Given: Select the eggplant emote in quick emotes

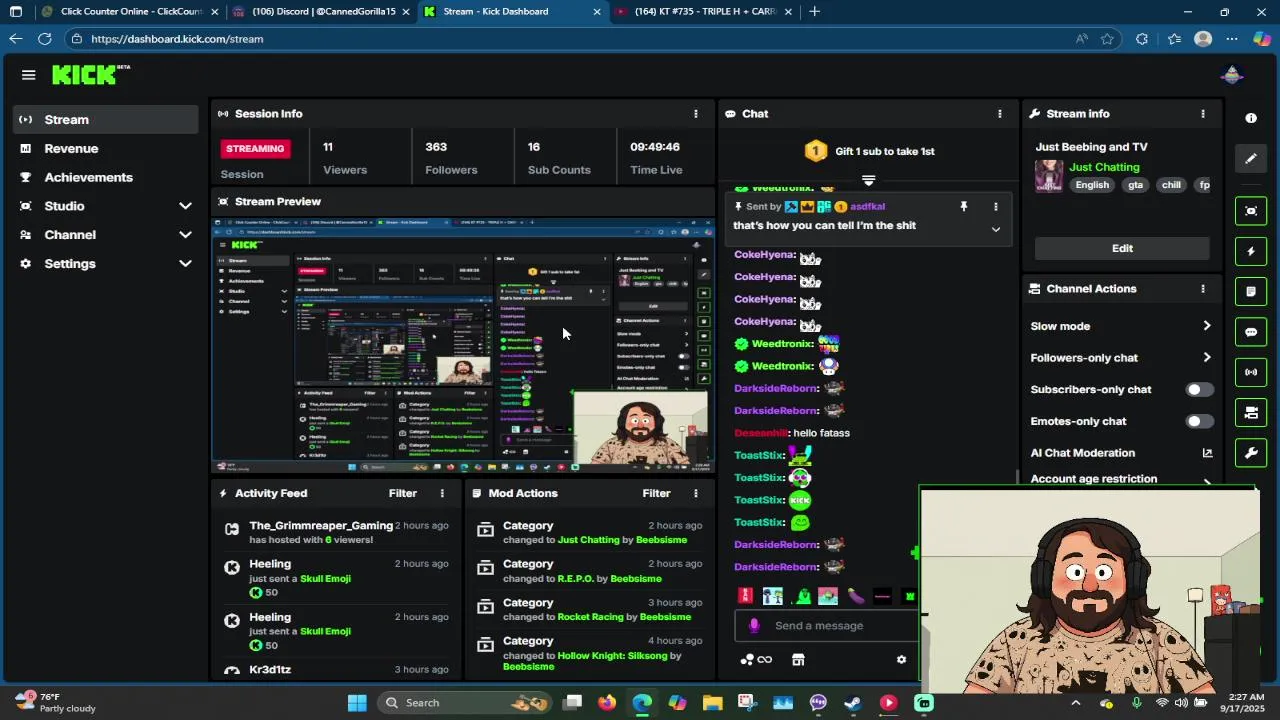Looking at the screenshot, I should [x=855, y=596].
